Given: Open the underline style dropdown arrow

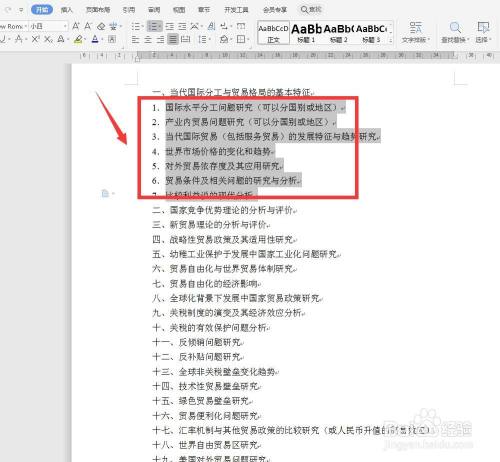Looking at the screenshot, I should (x=9, y=40).
